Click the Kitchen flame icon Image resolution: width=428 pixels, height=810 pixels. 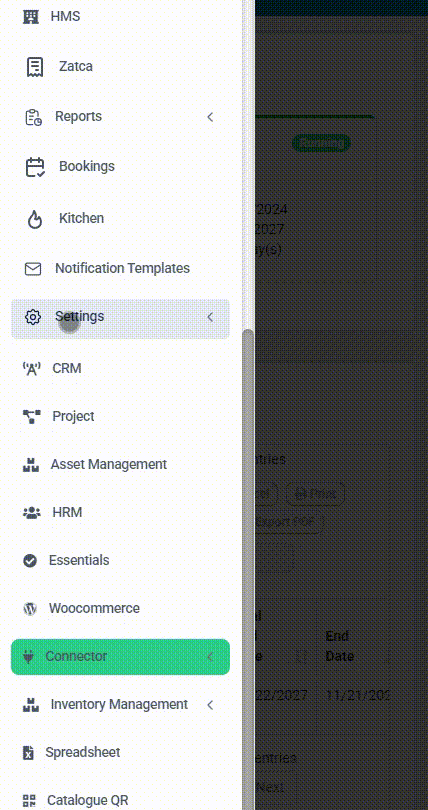[x=35, y=219]
